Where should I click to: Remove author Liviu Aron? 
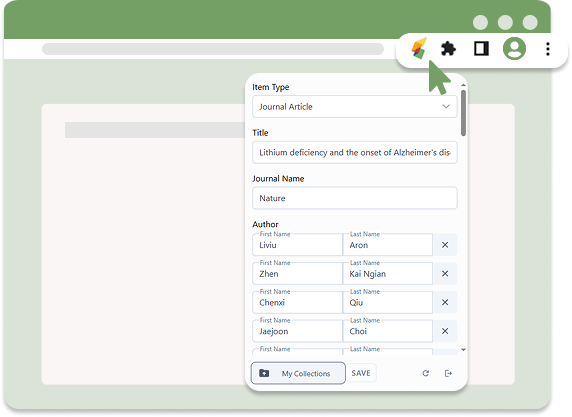(x=445, y=245)
